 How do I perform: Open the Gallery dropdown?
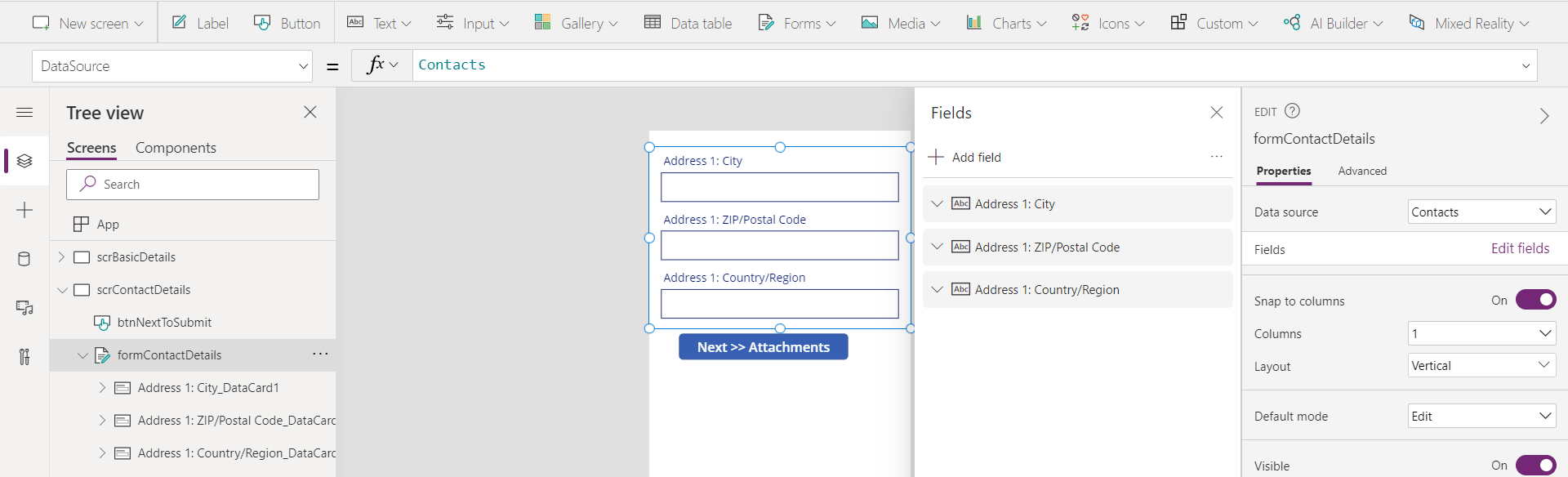click(x=576, y=23)
